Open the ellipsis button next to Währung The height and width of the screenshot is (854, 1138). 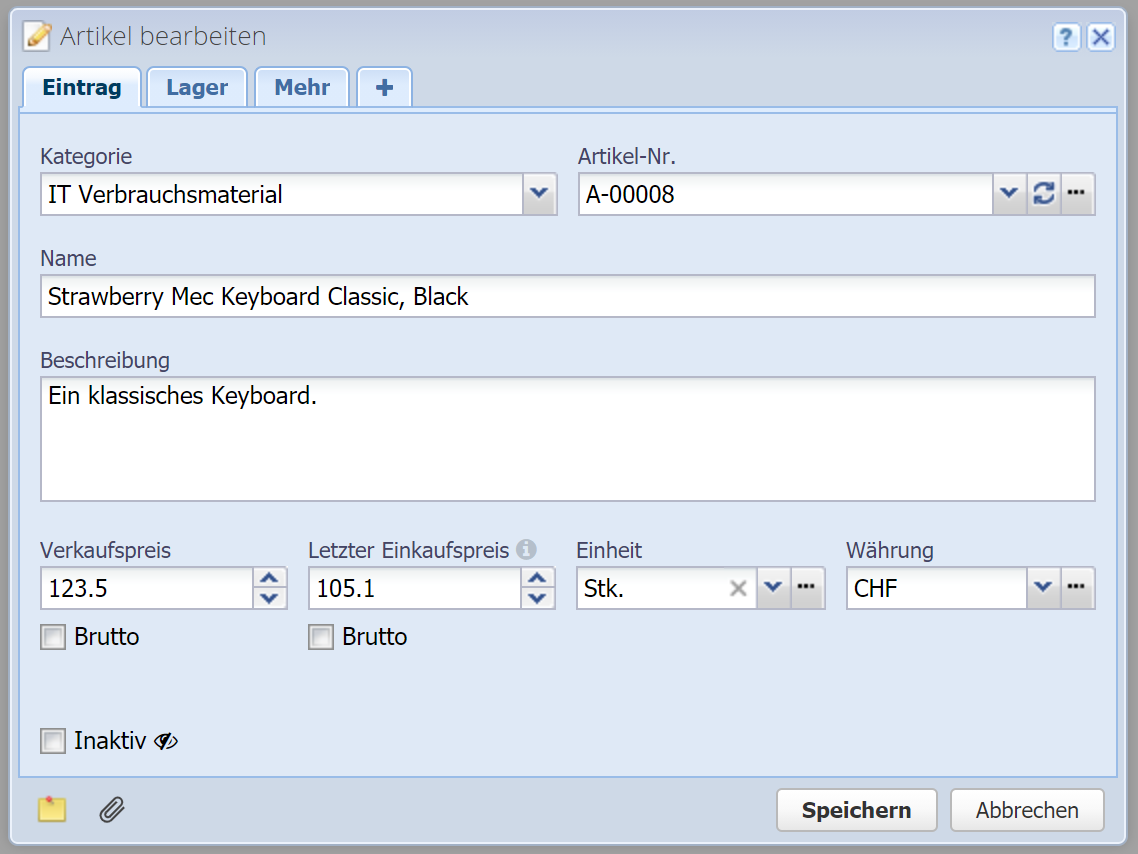[1077, 588]
